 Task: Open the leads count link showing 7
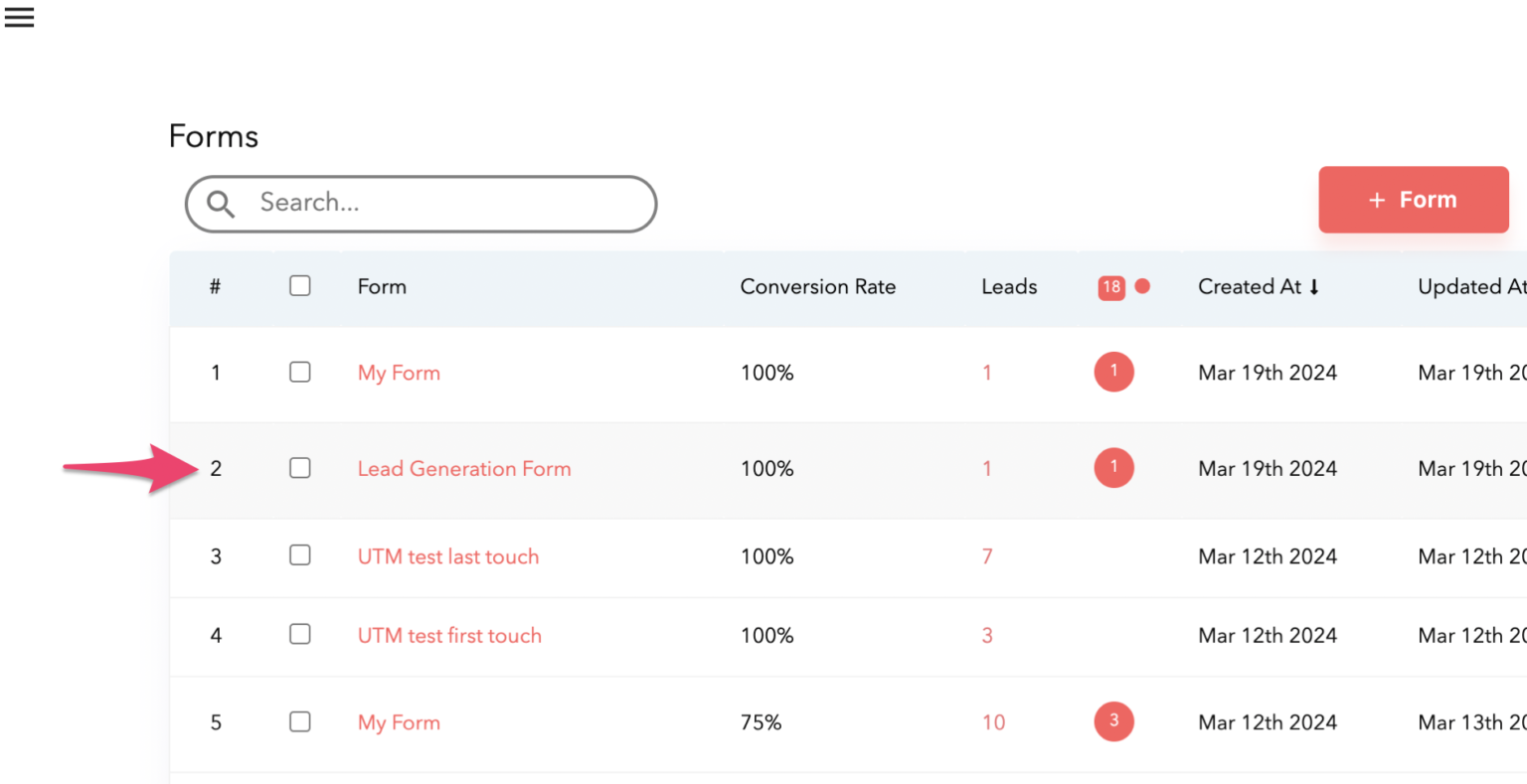[x=986, y=556]
